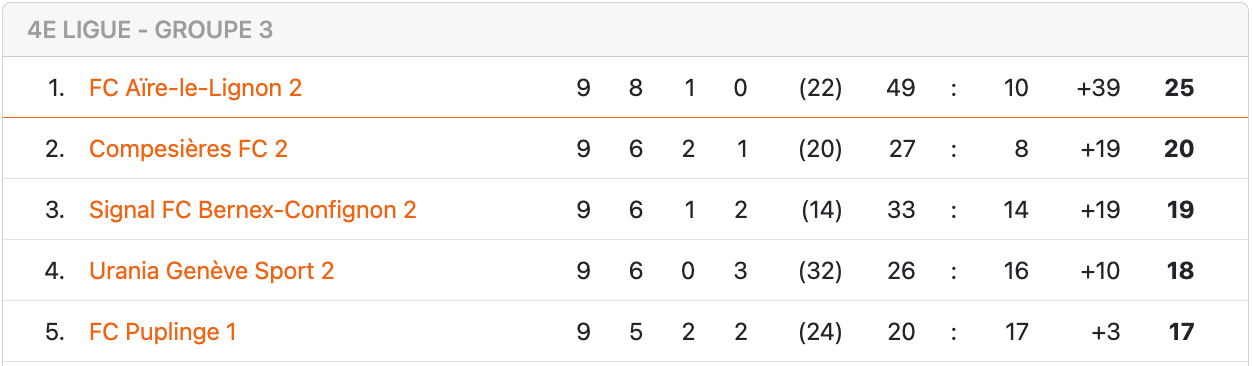Select the 25 points total for Aïre-le-Lignon
1254x366 pixels.
(1180, 88)
